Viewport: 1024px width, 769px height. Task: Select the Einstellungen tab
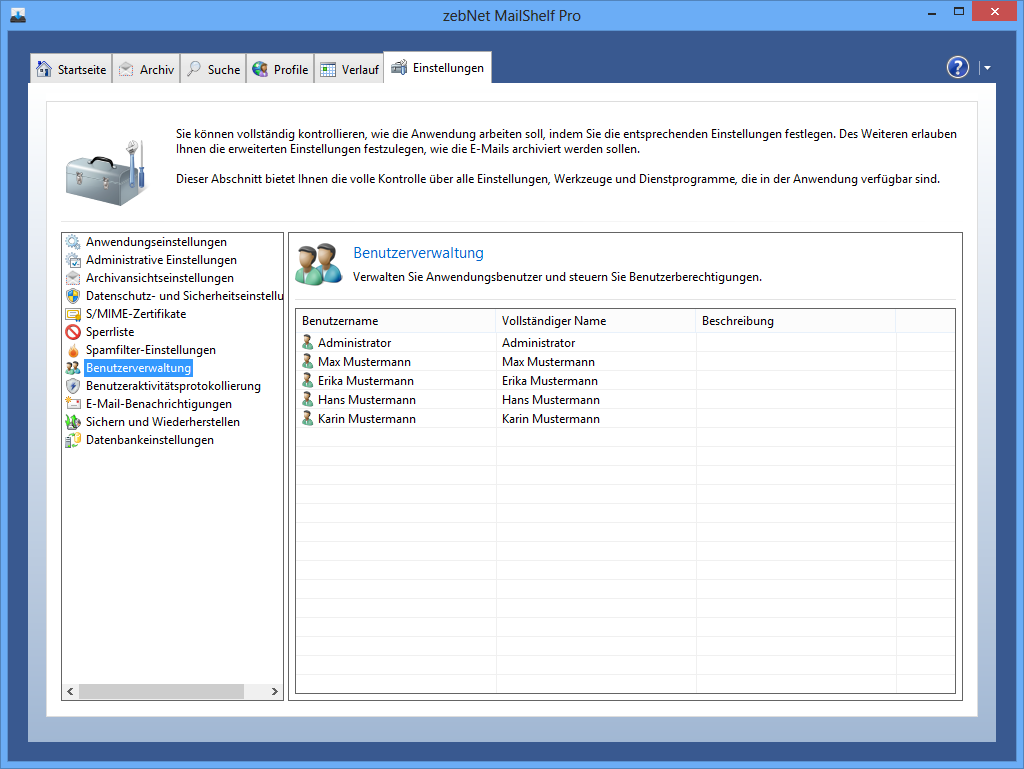tap(438, 68)
